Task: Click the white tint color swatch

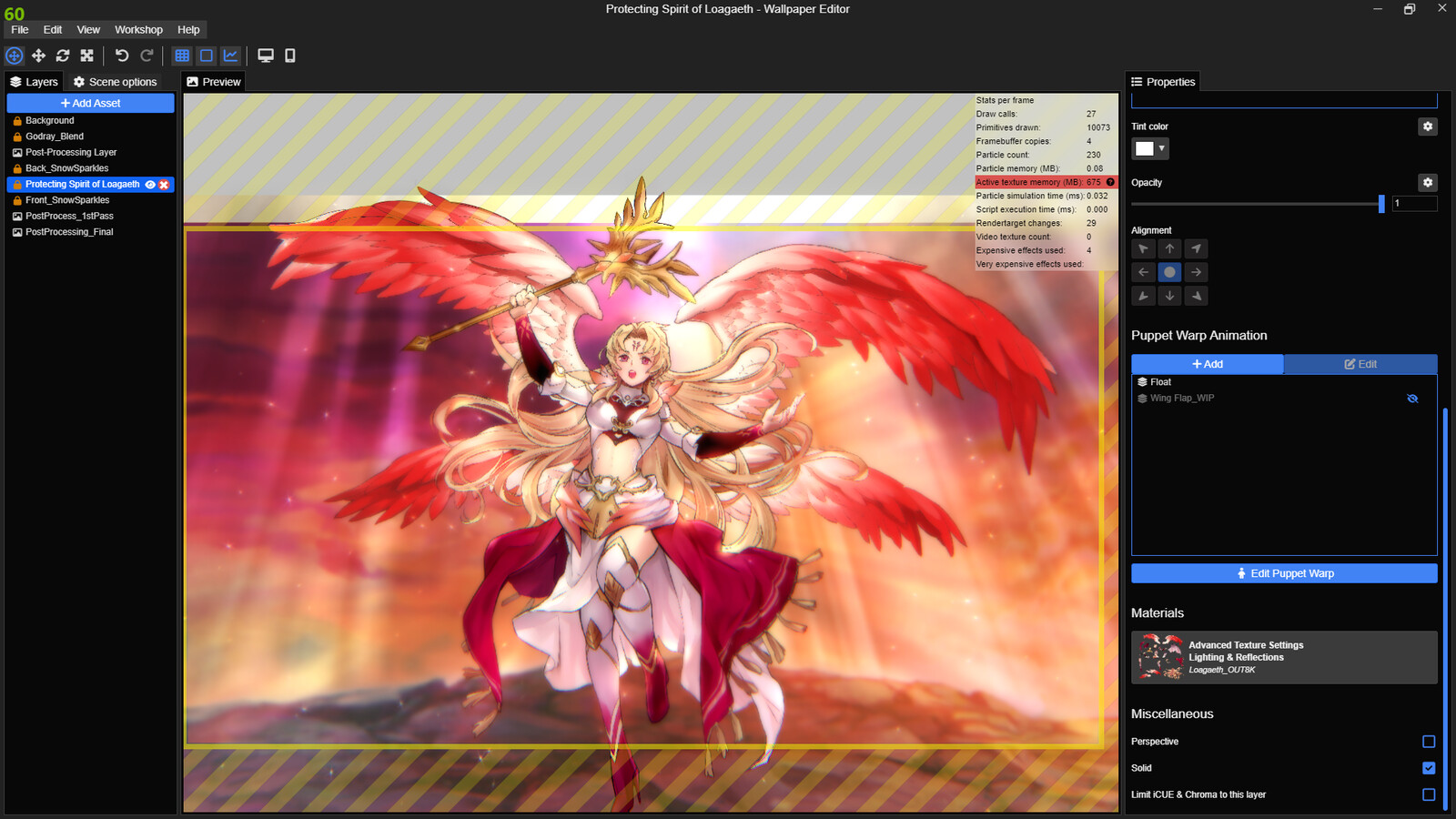Action: (1145, 148)
